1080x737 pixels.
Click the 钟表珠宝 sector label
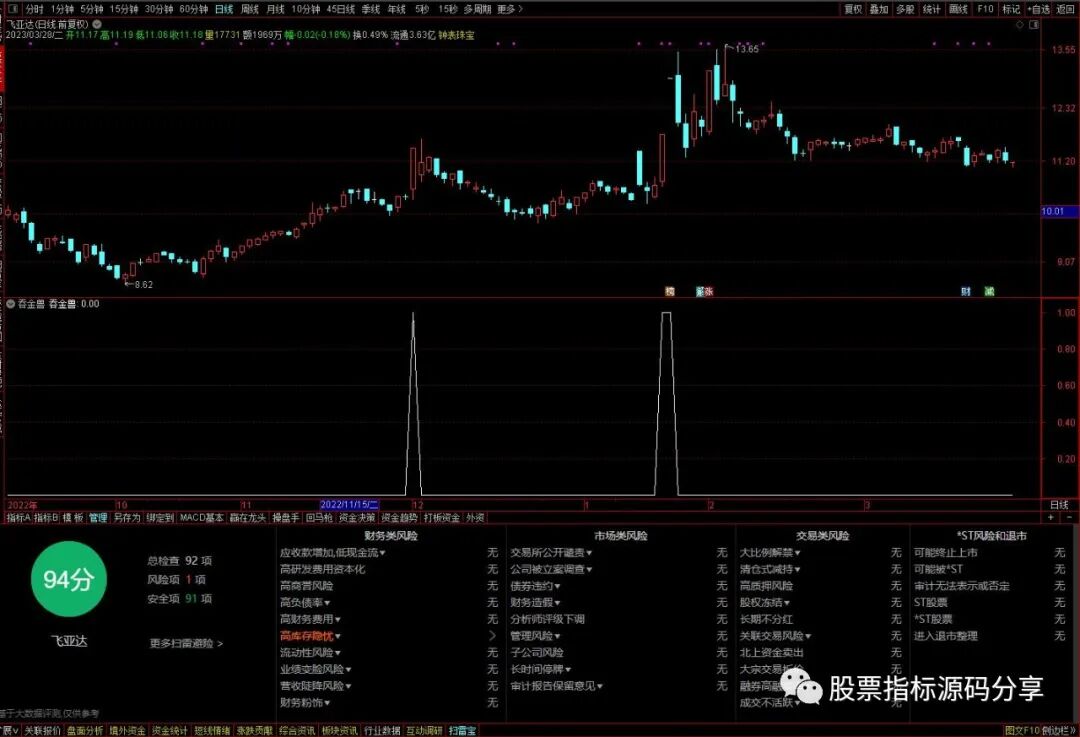456,34
